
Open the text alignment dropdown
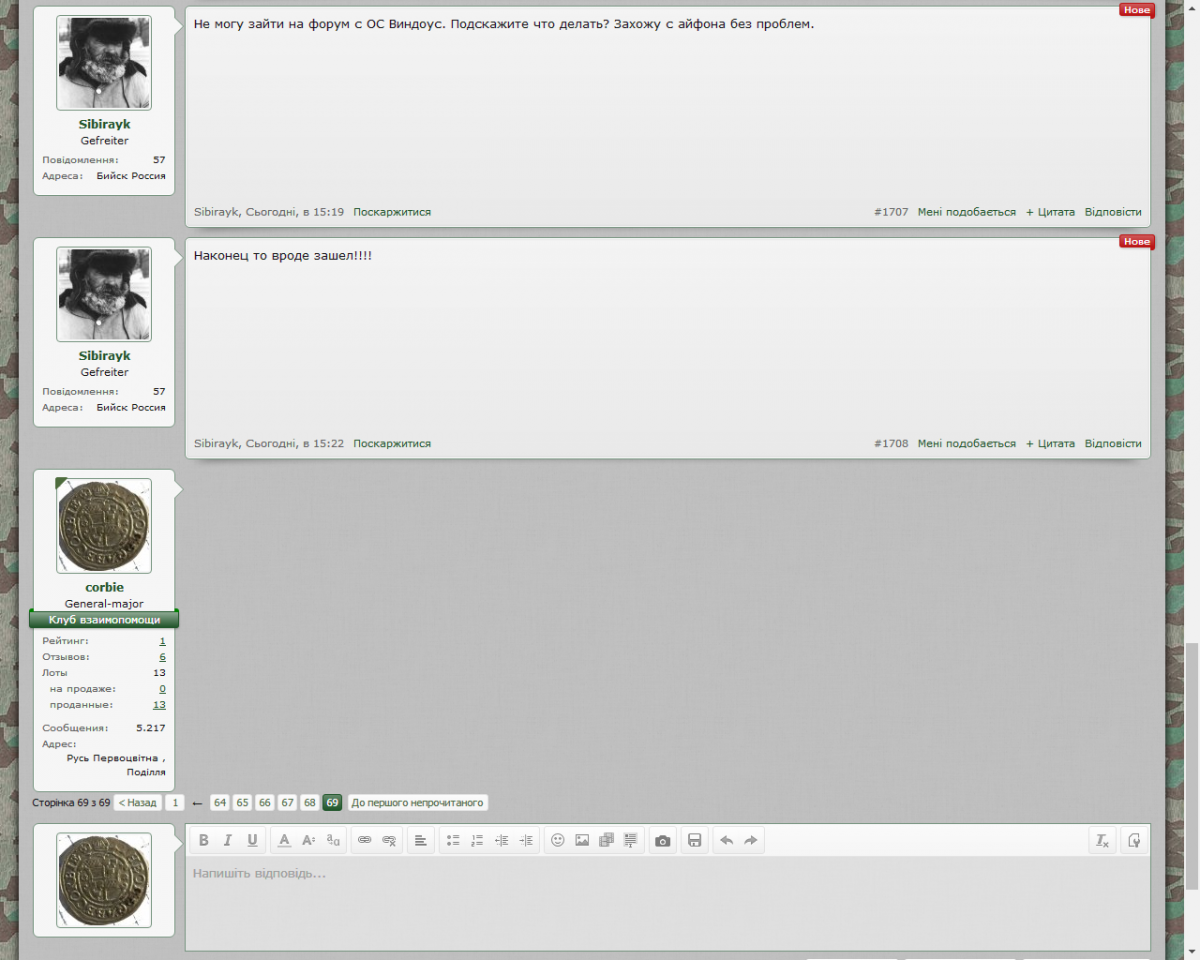click(421, 840)
